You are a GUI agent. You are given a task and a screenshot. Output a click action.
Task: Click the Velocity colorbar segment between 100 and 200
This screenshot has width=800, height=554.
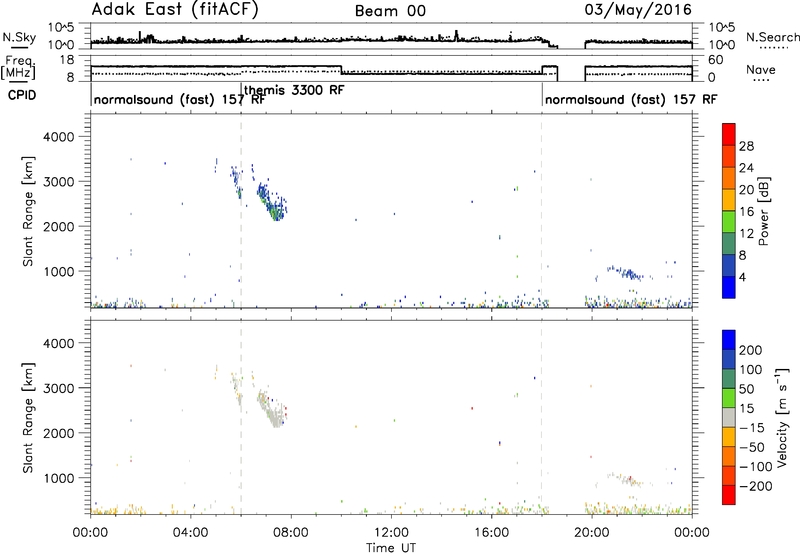(x=729, y=359)
